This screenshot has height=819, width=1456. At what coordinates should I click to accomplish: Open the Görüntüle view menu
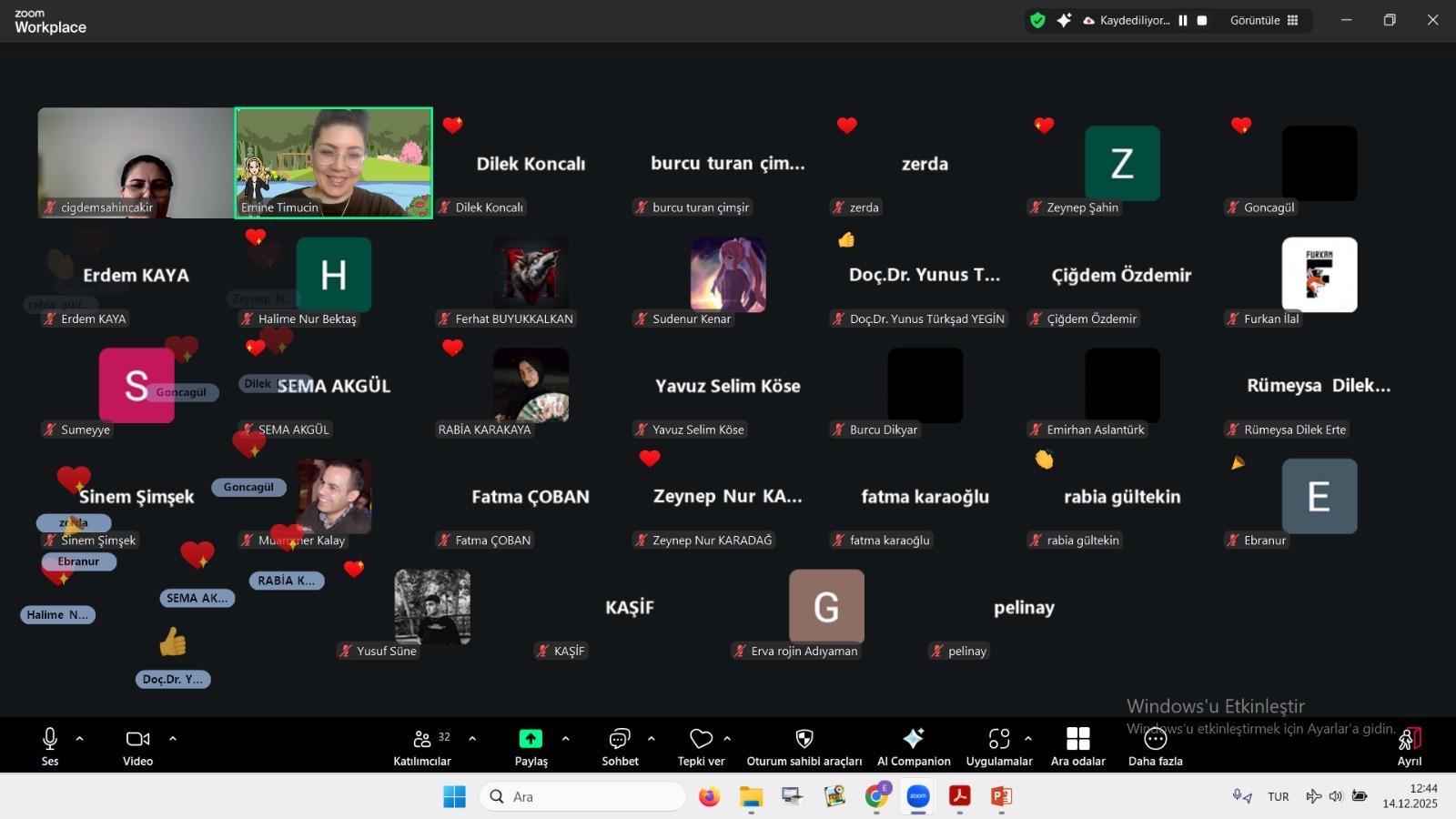[x=1264, y=20]
